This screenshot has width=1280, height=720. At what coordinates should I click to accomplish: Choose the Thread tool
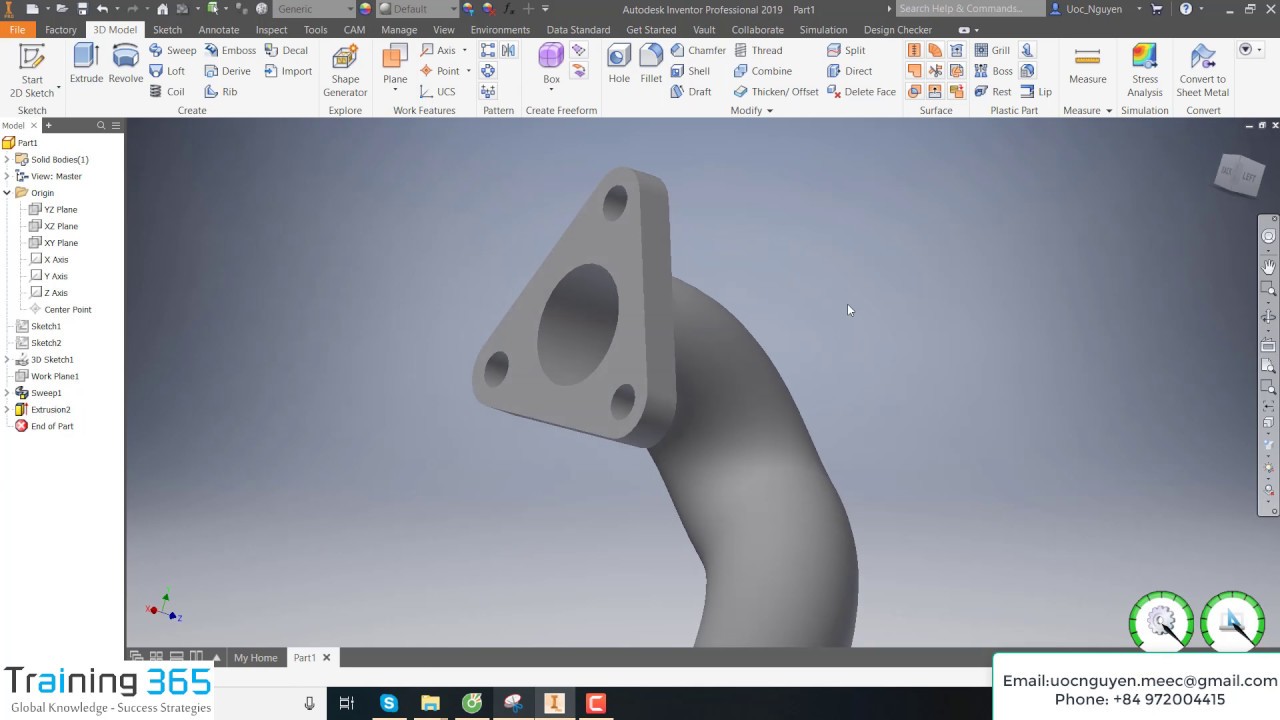[758, 50]
